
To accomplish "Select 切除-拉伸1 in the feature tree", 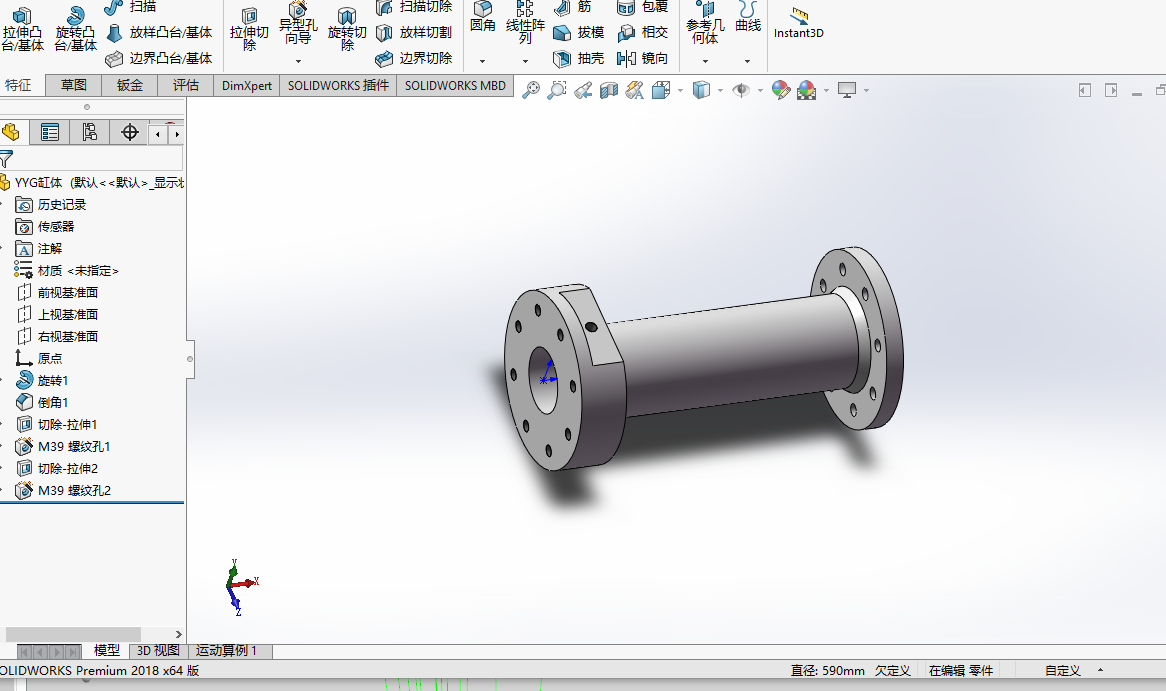I will tap(65, 423).
